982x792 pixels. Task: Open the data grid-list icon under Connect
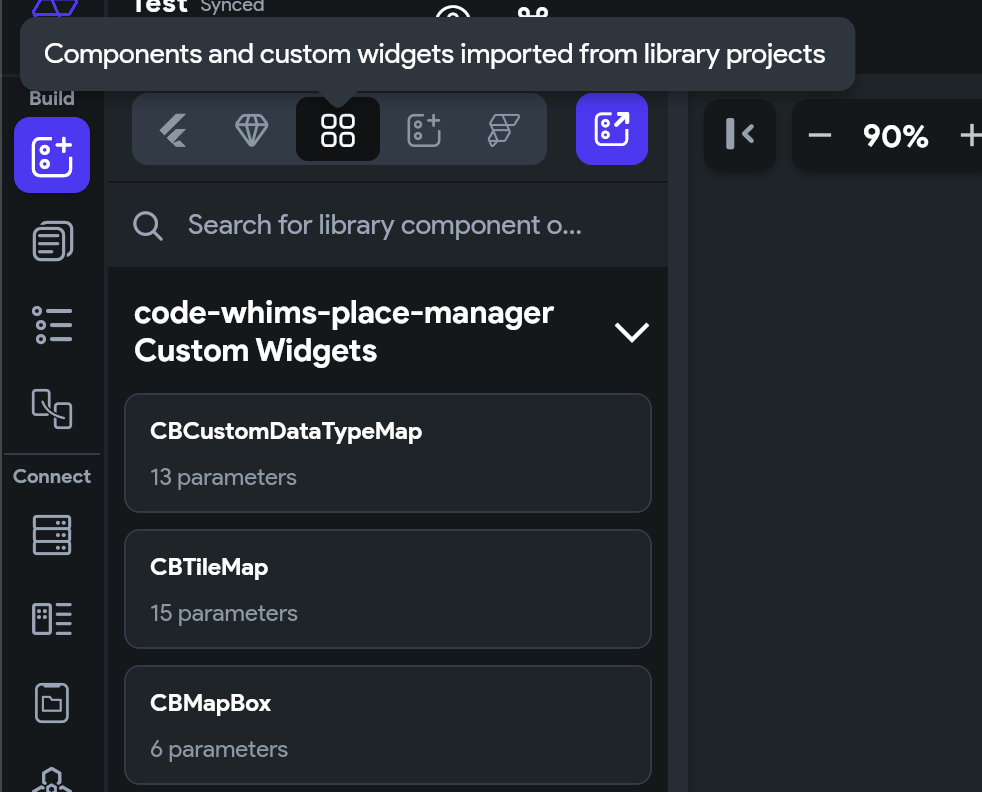click(x=52, y=619)
